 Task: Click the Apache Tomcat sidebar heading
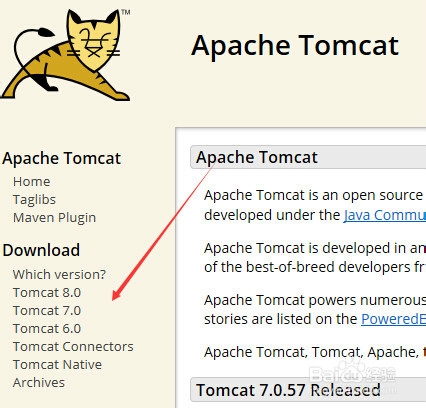pos(62,158)
